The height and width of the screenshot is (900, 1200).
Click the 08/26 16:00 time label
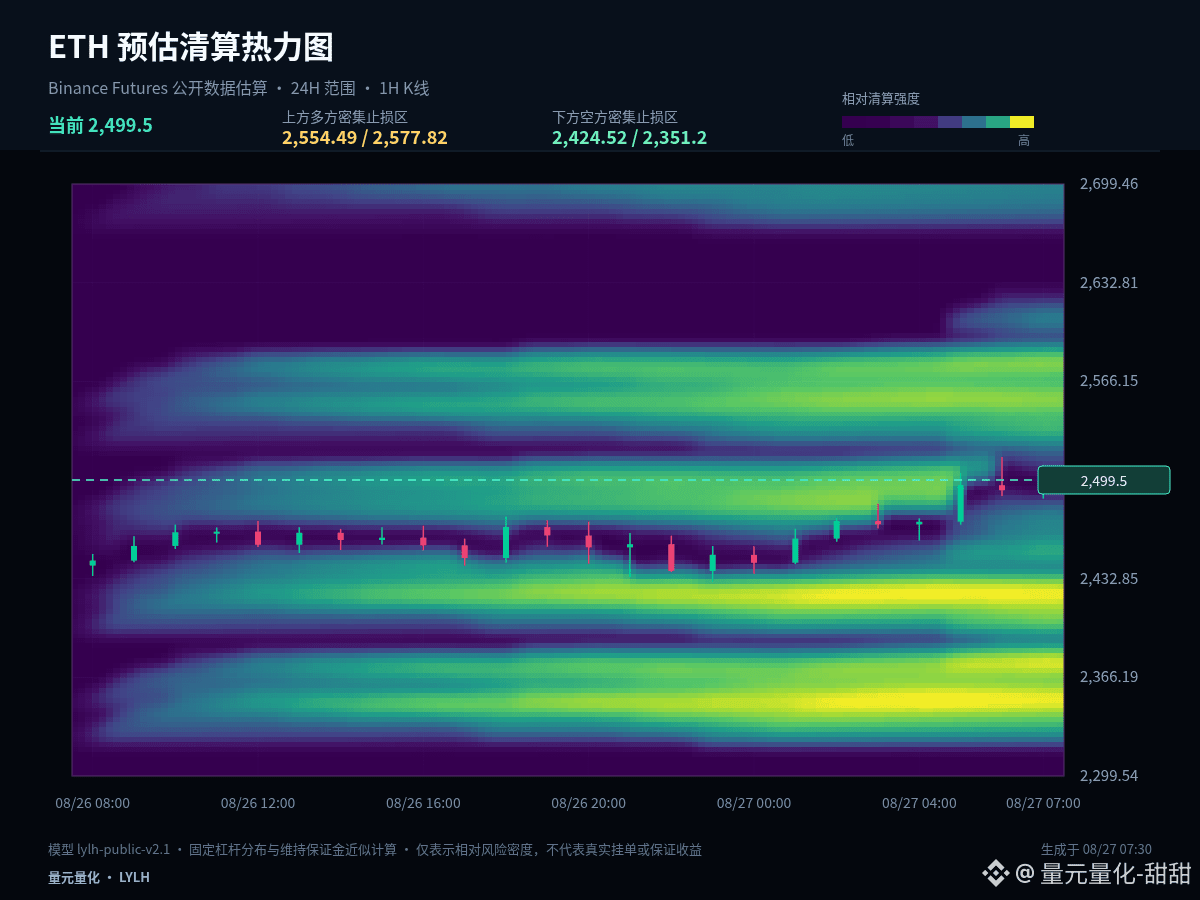click(424, 803)
